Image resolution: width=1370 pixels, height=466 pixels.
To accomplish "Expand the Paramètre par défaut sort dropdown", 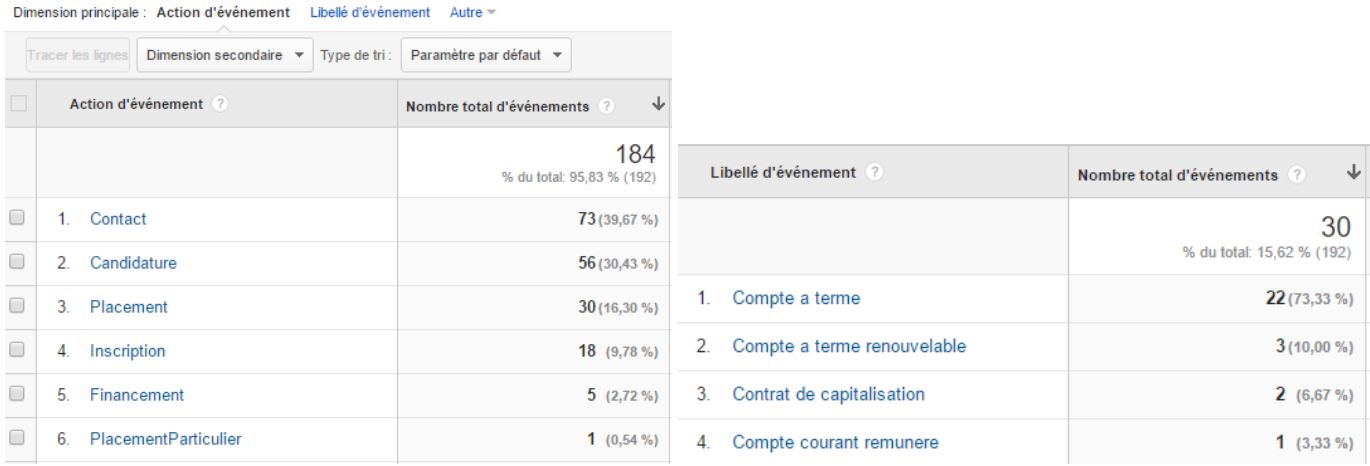I will tap(486, 55).
